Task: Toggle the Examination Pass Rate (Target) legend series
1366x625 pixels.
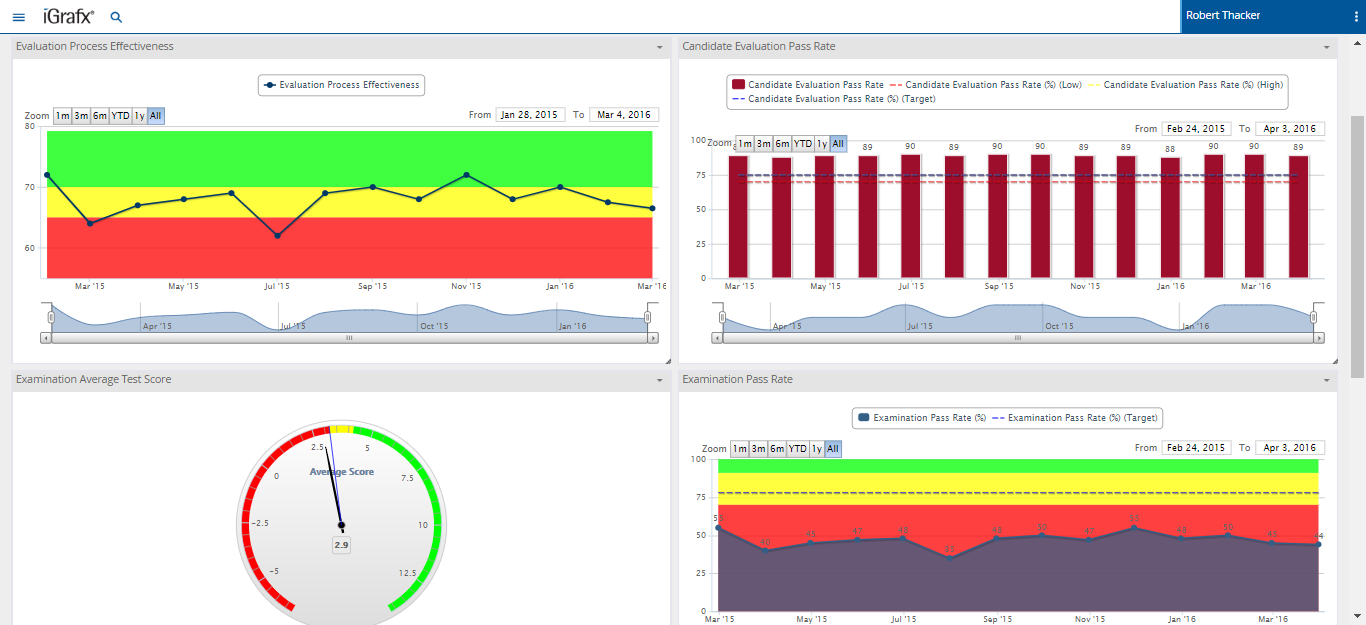Action: click(x=1075, y=418)
